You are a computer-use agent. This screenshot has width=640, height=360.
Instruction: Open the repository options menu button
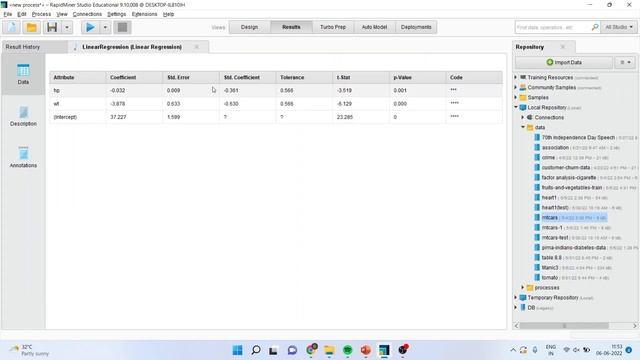[x=625, y=62]
